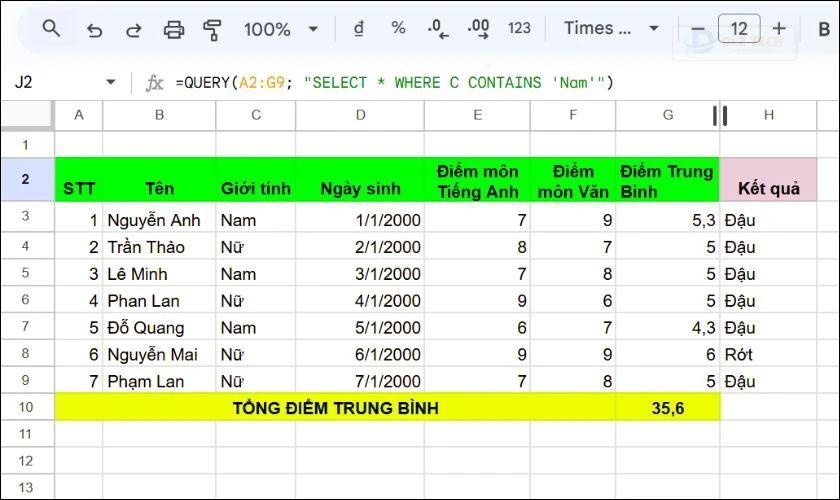Format as percent icon

click(x=398, y=28)
